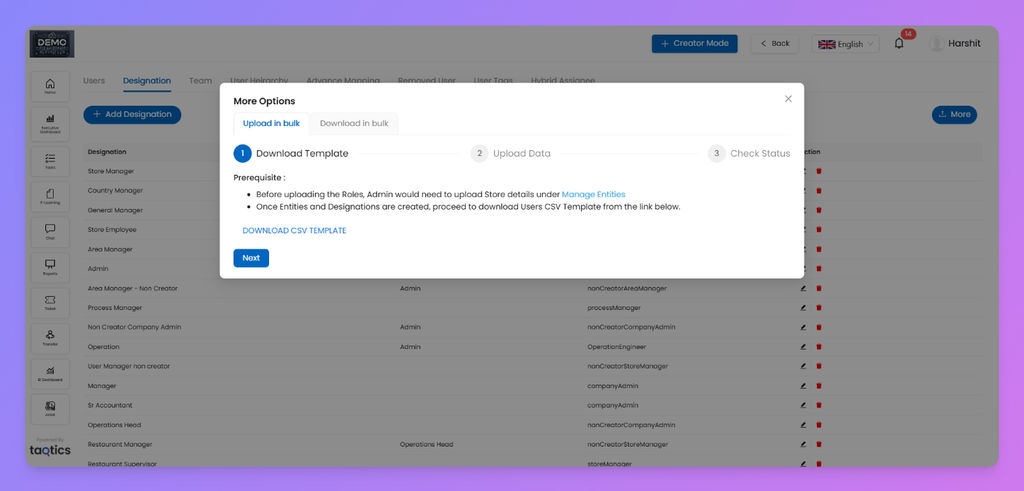Viewport: 1024px width, 491px height.
Task: Click the Add Designation button
Action: [x=132, y=114]
